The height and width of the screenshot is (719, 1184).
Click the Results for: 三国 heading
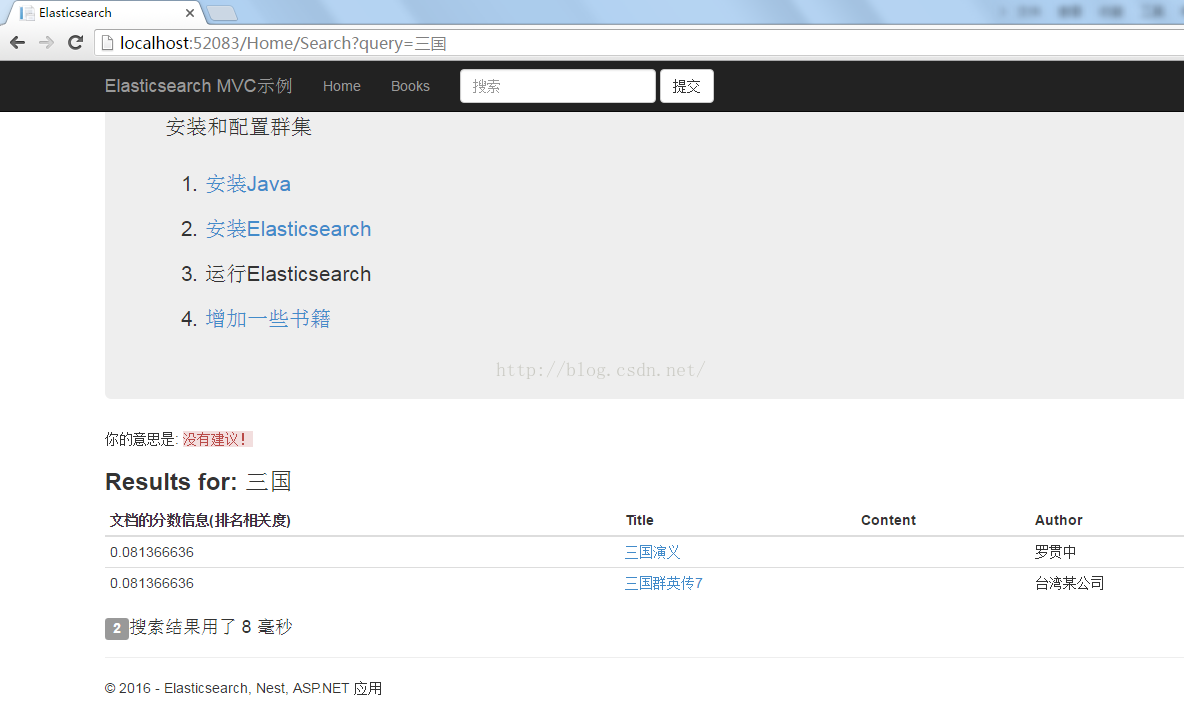[x=198, y=481]
